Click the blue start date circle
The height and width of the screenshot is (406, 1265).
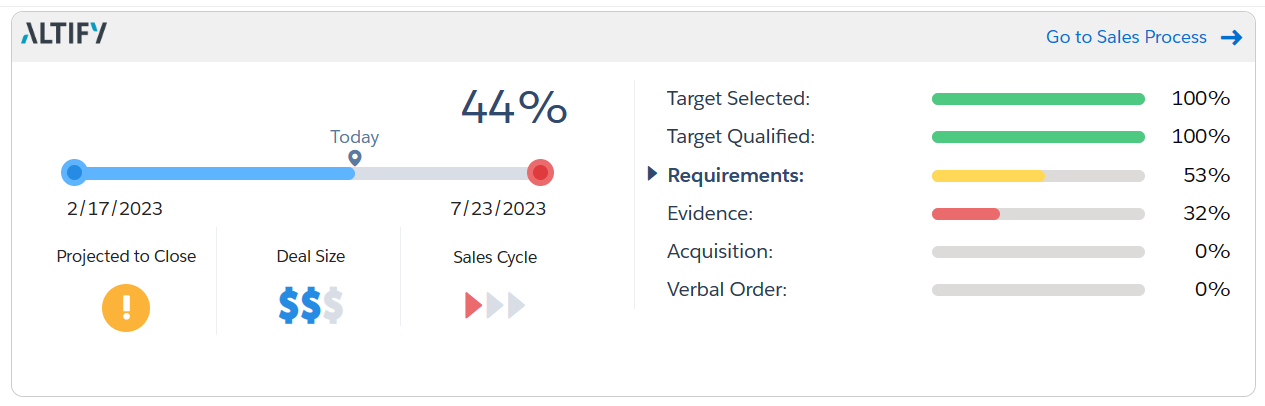(74, 173)
